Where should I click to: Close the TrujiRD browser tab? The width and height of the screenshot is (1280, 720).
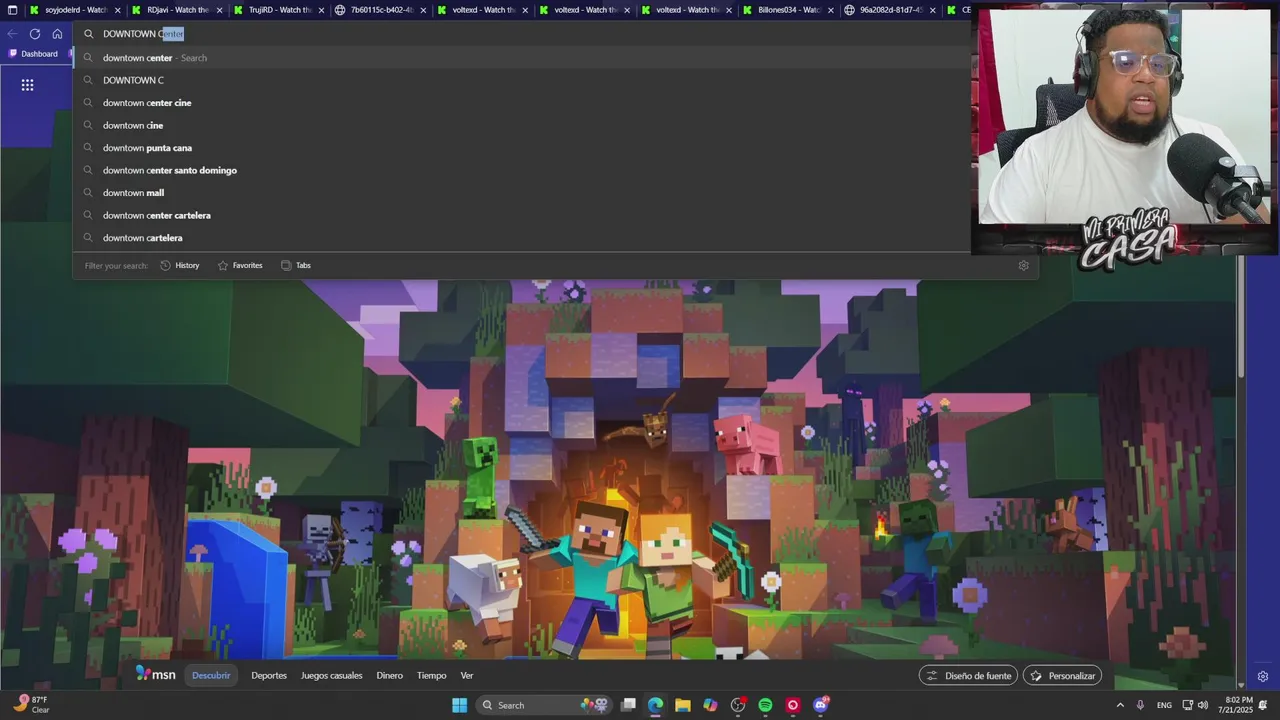click(321, 10)
